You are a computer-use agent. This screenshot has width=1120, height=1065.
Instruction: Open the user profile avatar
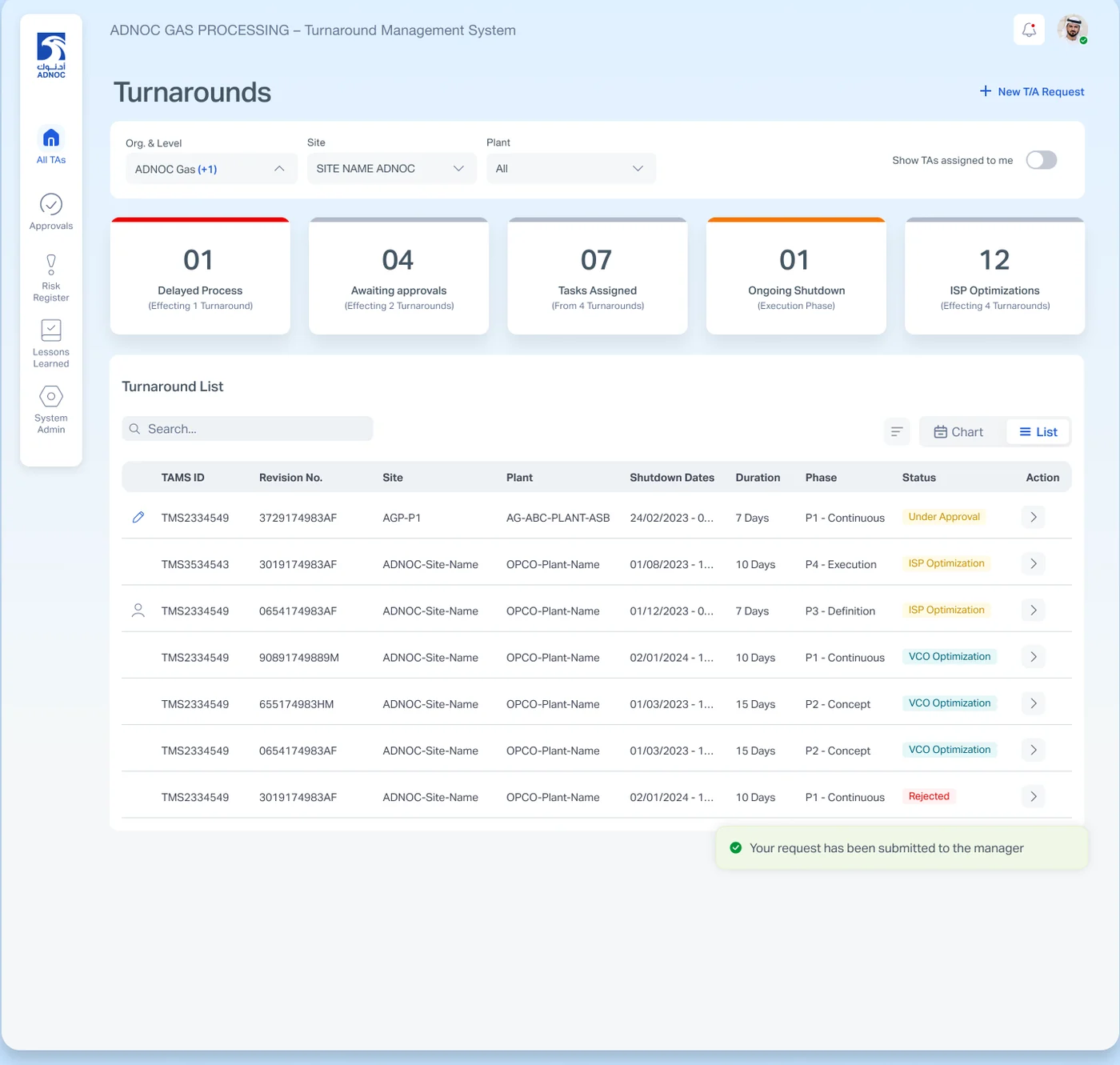click(x=1072, y=30)
